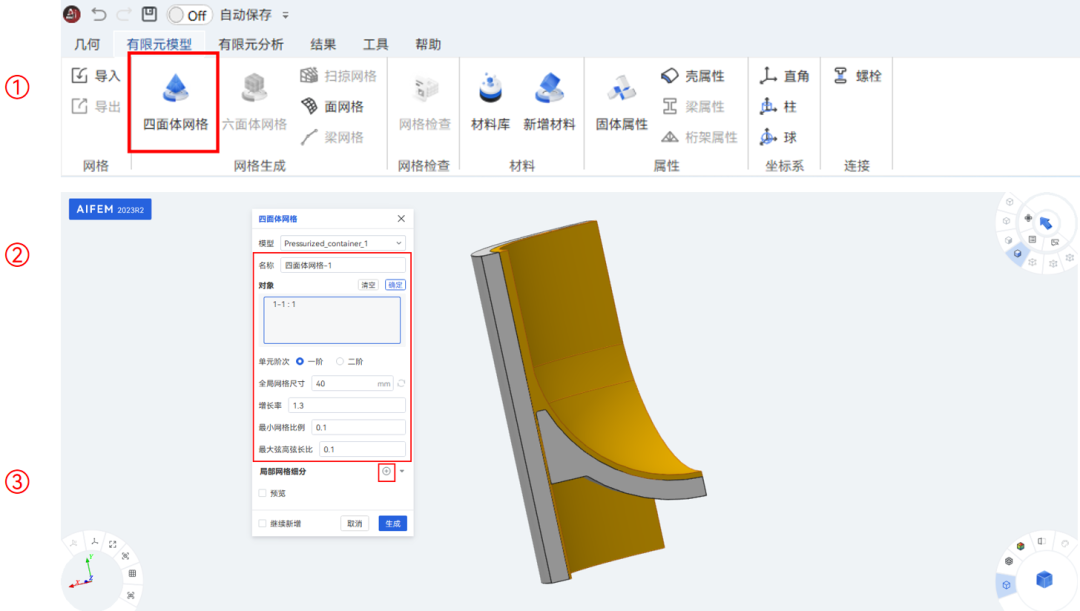Viewport: 1080px width, 611px height.
Task: Click the 生成 button to create mesh
Action: click(391, 522)
